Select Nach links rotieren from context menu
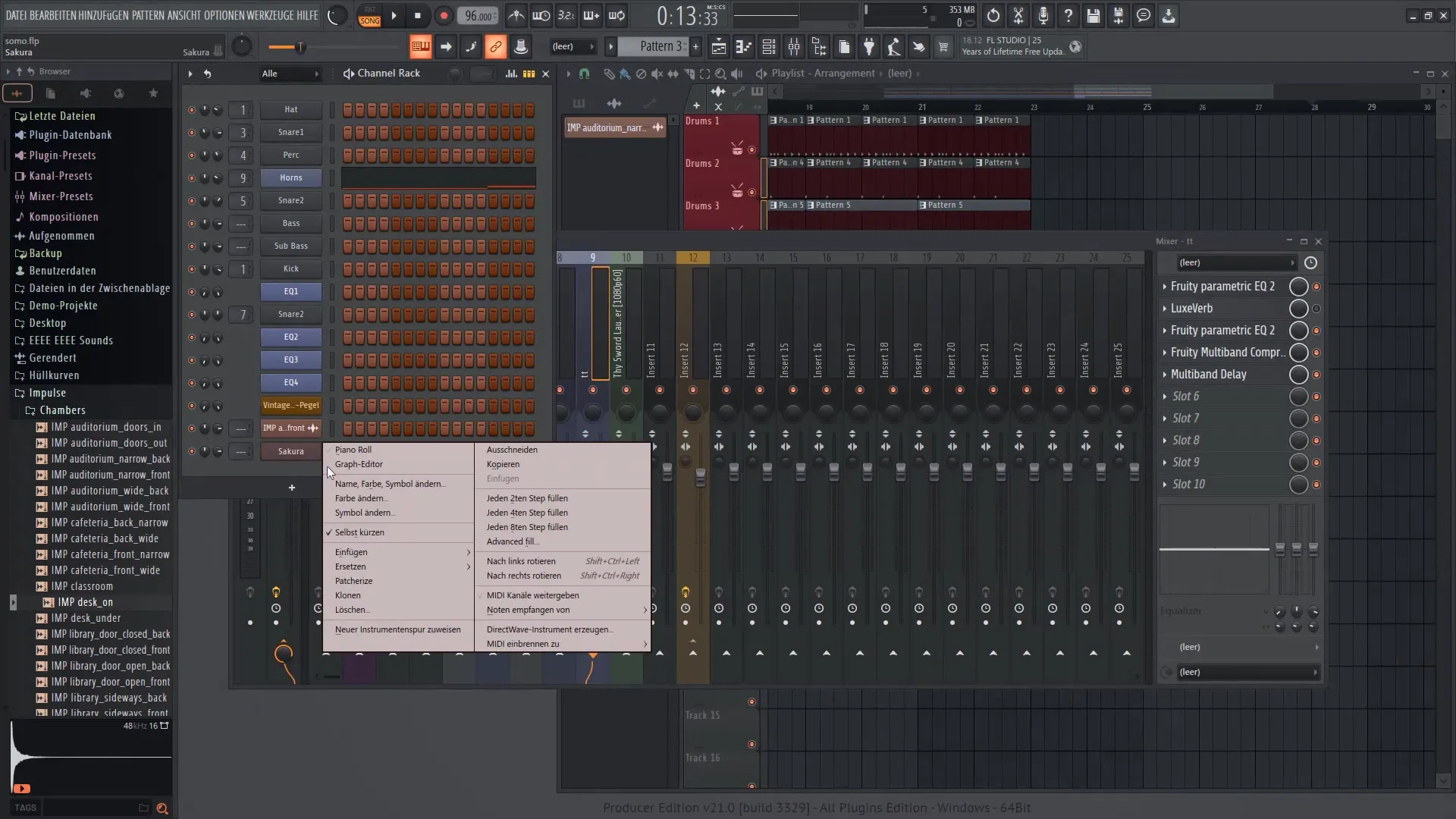1456x819 pixels. pyautogui.click(x=520, y=560)
